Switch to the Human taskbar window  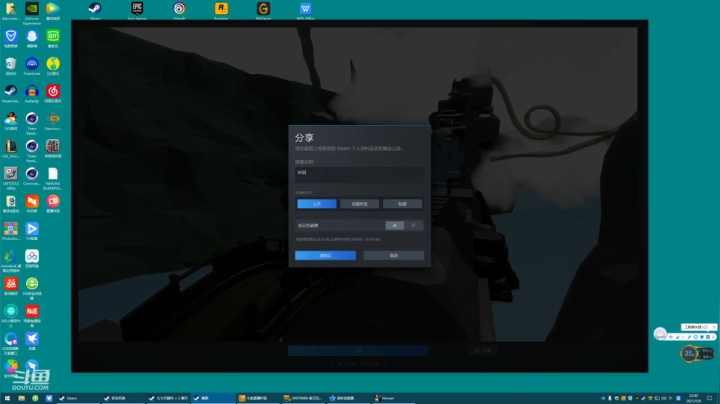(x=393, y=398)
